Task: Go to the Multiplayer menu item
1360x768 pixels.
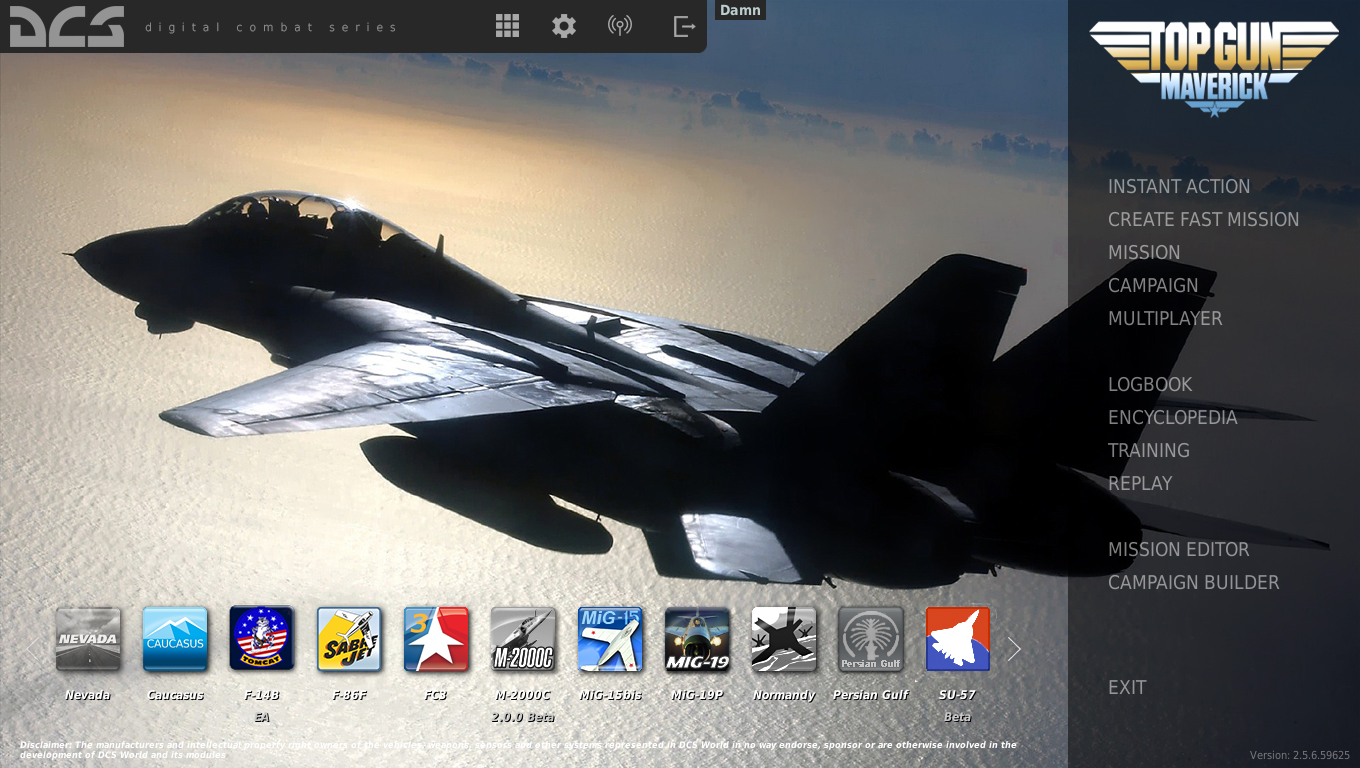Action: (1165, 319)
